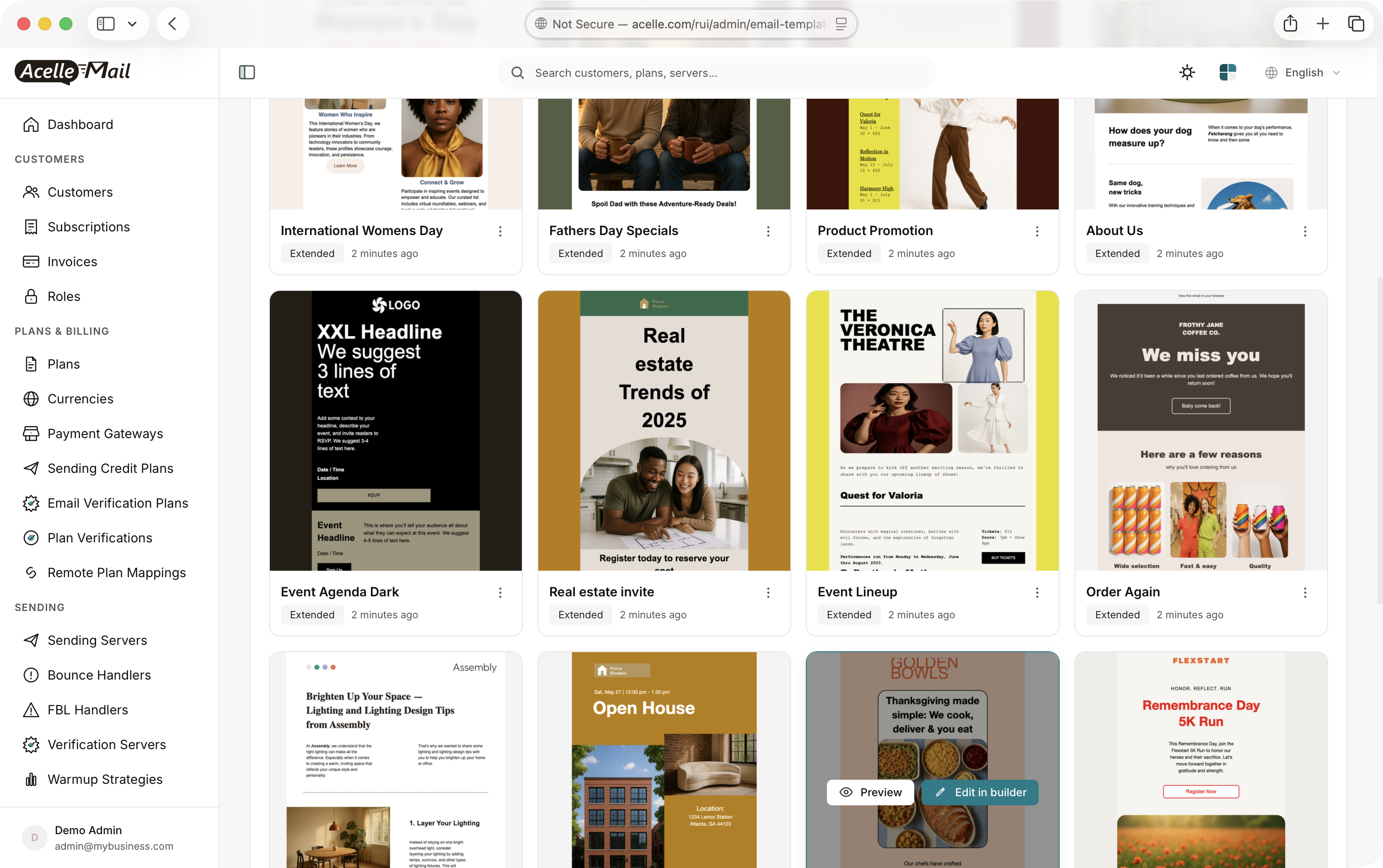Click the Preview button on Golden Bowls template
1383x868 pixels.
(870, 792)
